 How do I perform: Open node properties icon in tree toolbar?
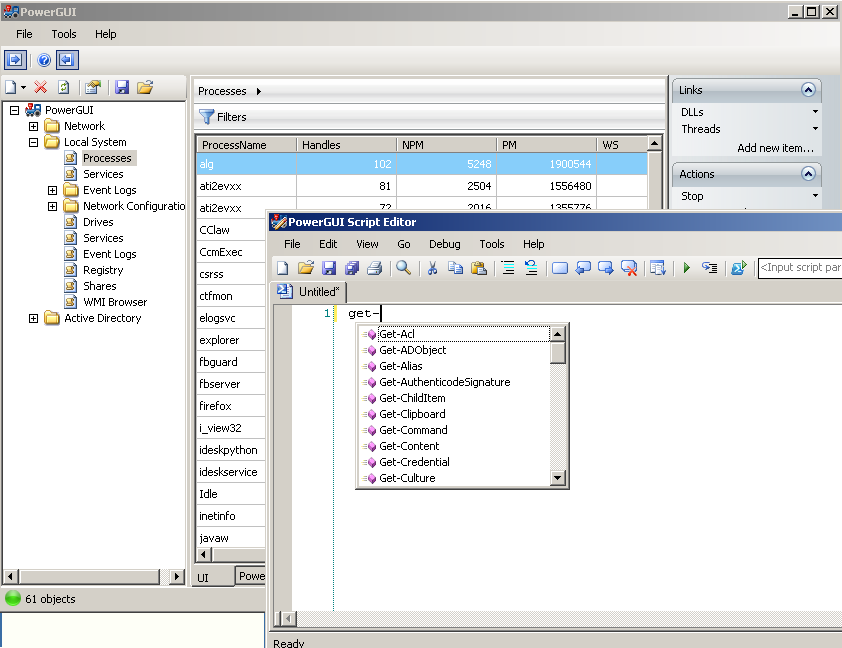pyautogui.click(x=93, y=87)
